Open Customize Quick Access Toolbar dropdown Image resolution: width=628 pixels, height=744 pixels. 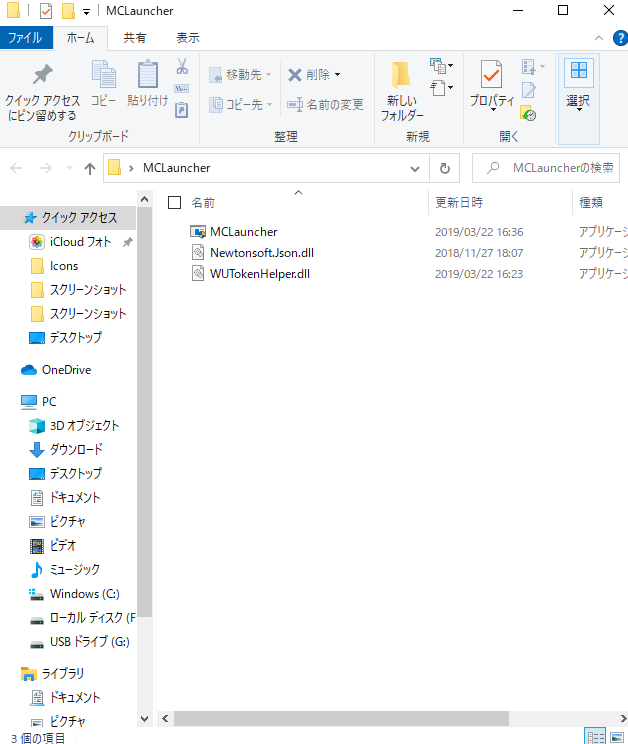coord(86,12)
